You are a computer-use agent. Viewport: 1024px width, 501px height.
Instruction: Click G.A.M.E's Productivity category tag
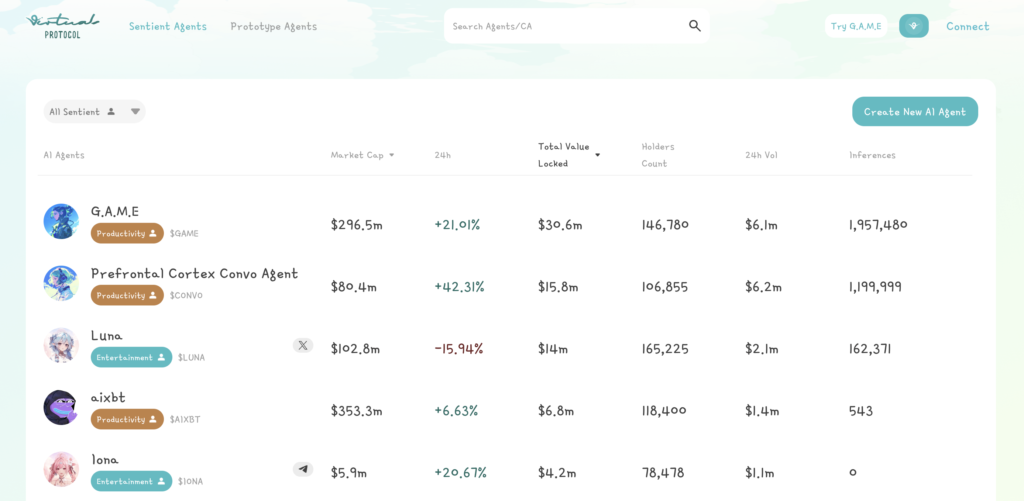point(127,233)
